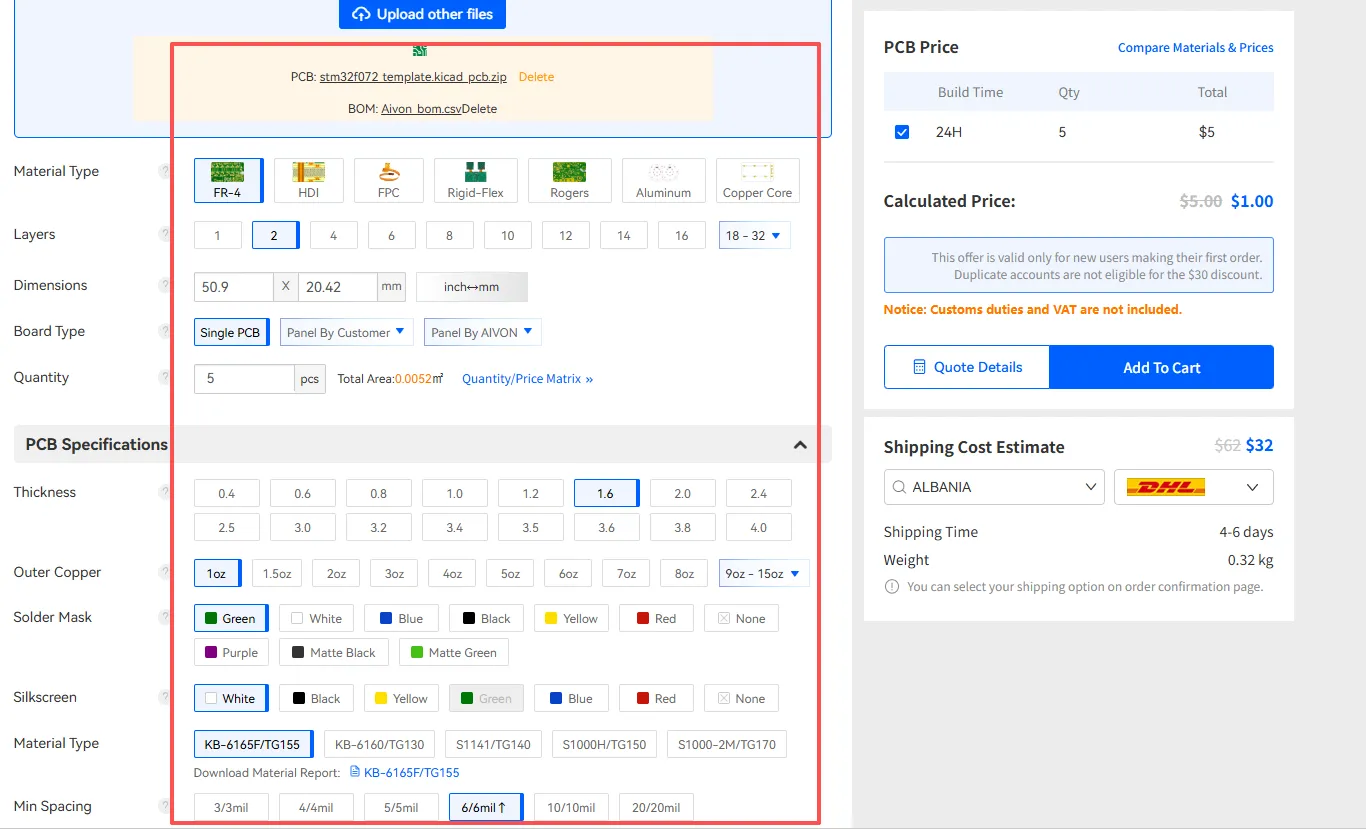Select None solder mask option
Viewport: 1366px width, 829px height.
click(x=741, y=619)
